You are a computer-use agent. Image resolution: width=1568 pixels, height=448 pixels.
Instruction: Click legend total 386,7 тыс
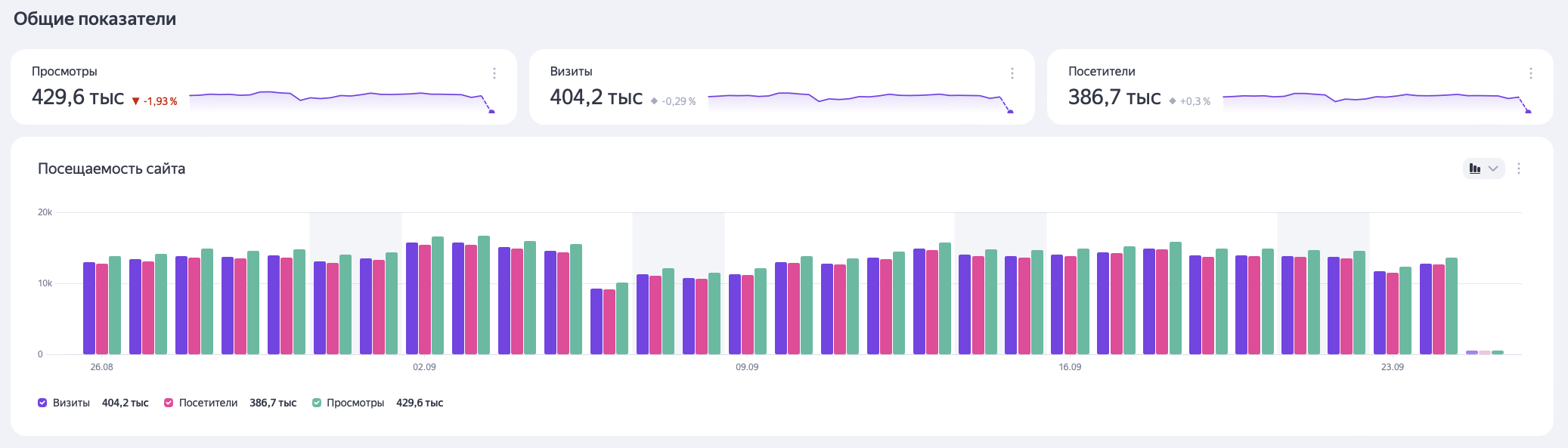point(273,403)
